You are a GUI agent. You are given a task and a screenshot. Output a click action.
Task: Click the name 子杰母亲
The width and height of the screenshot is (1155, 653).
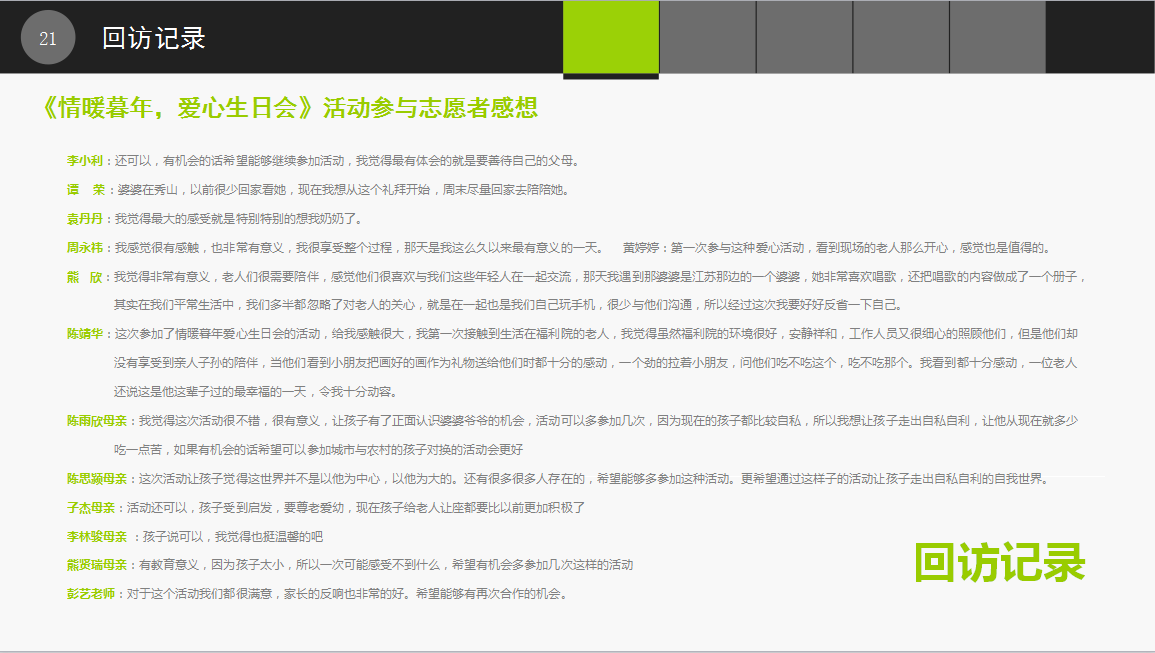point(91,508)
